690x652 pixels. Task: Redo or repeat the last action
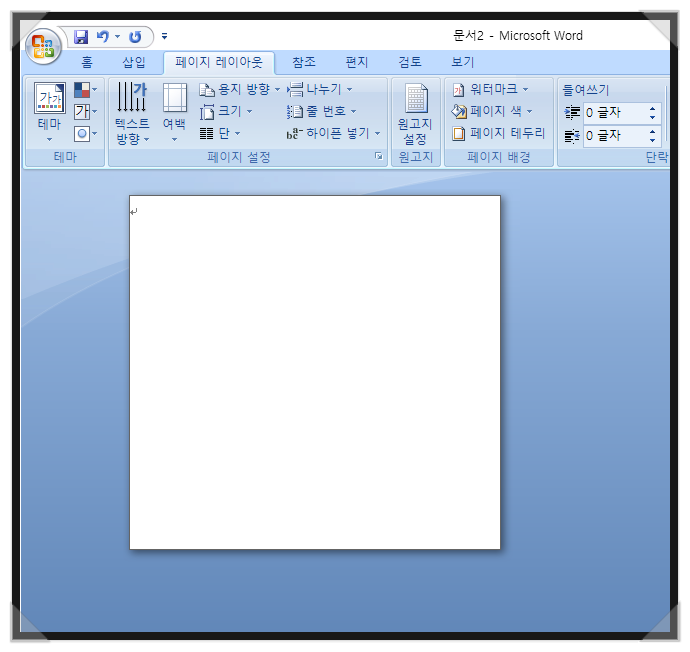pyautogui.click(x=135, y=37)
